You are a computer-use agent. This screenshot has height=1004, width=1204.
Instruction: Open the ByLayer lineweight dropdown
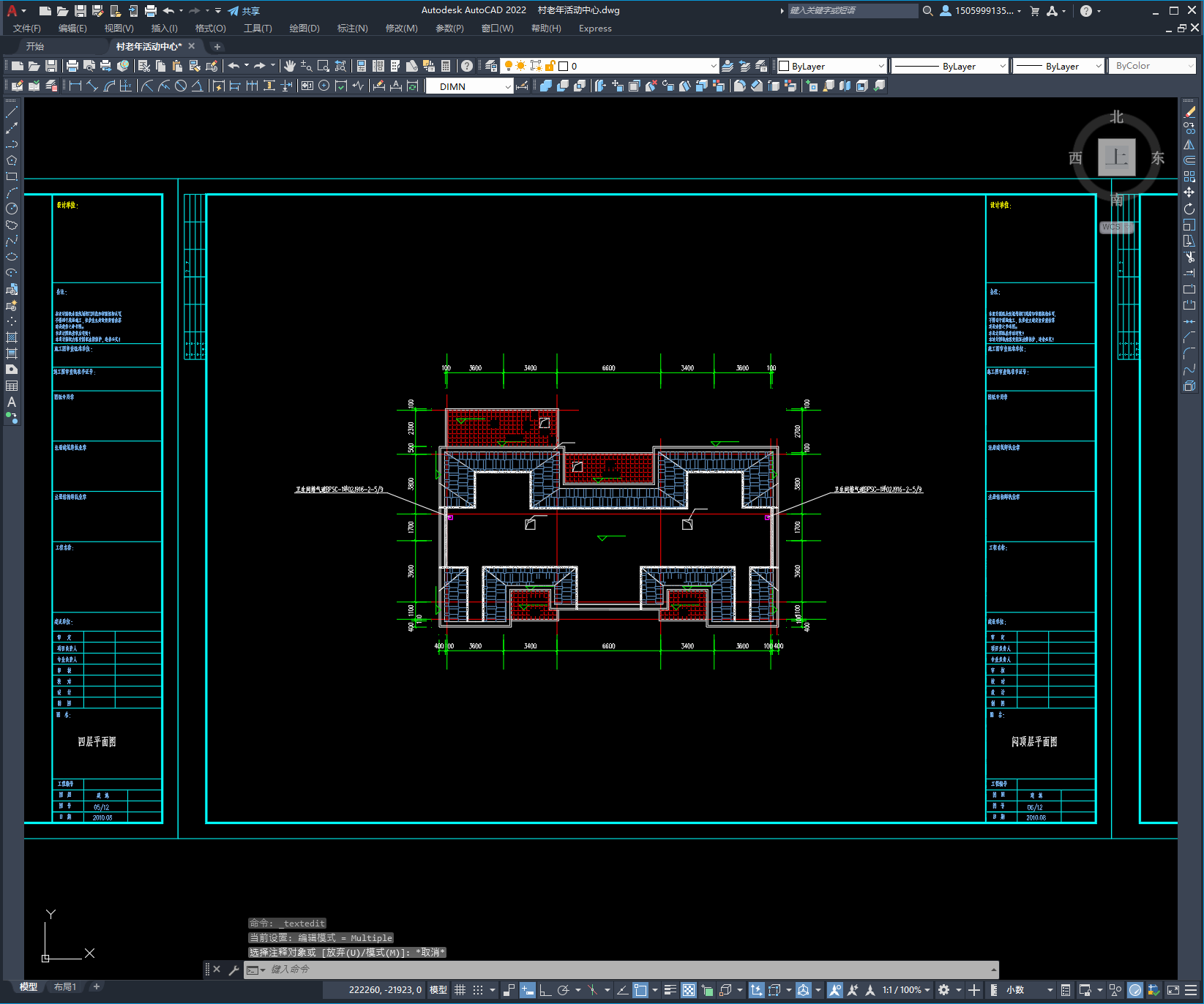pos(1098,66)
